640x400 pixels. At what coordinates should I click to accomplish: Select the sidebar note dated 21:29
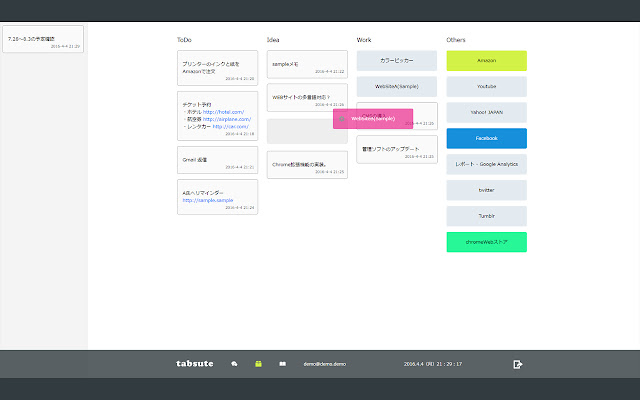[43, 39]
